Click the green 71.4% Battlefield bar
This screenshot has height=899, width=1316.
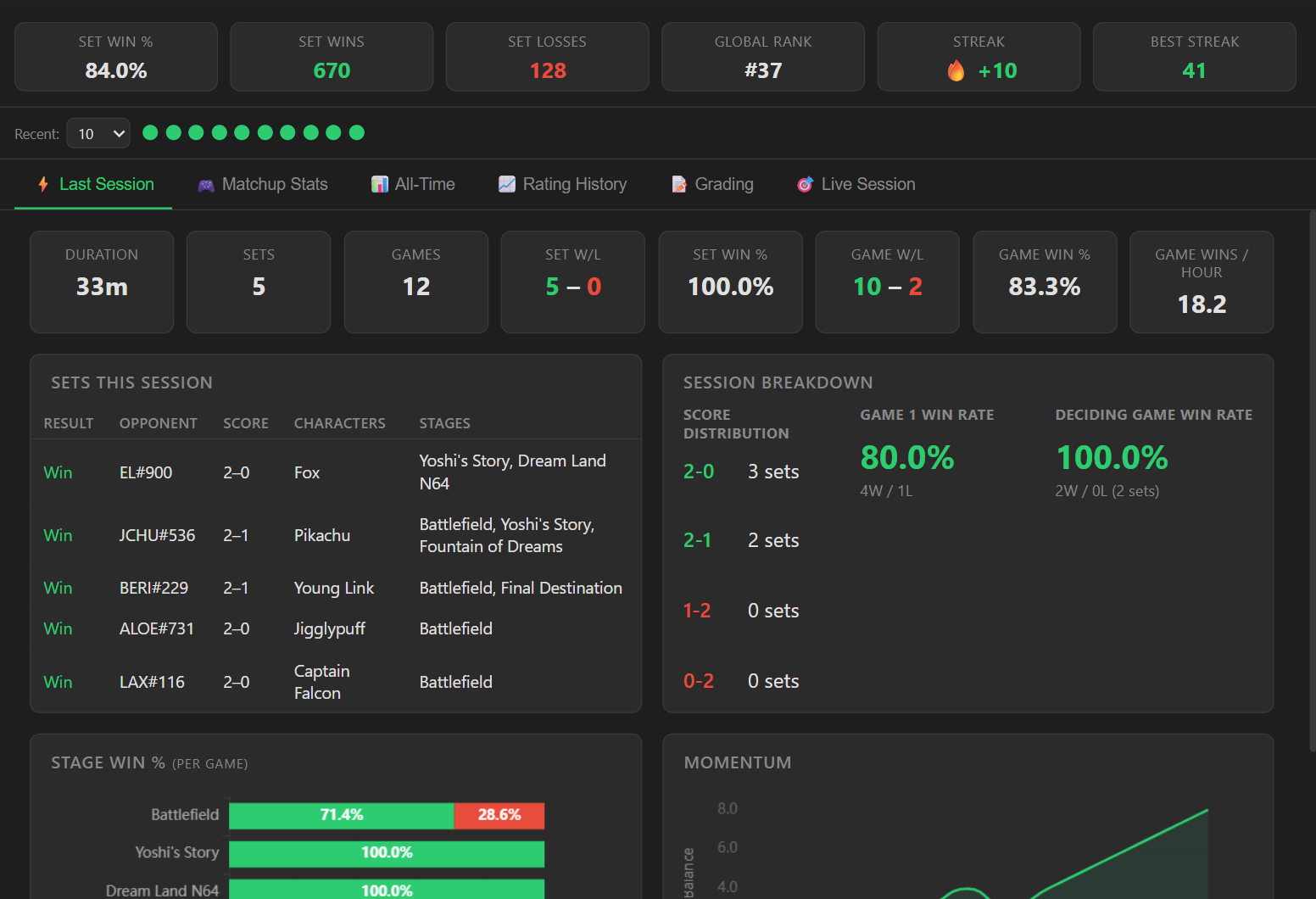(342, 815)
